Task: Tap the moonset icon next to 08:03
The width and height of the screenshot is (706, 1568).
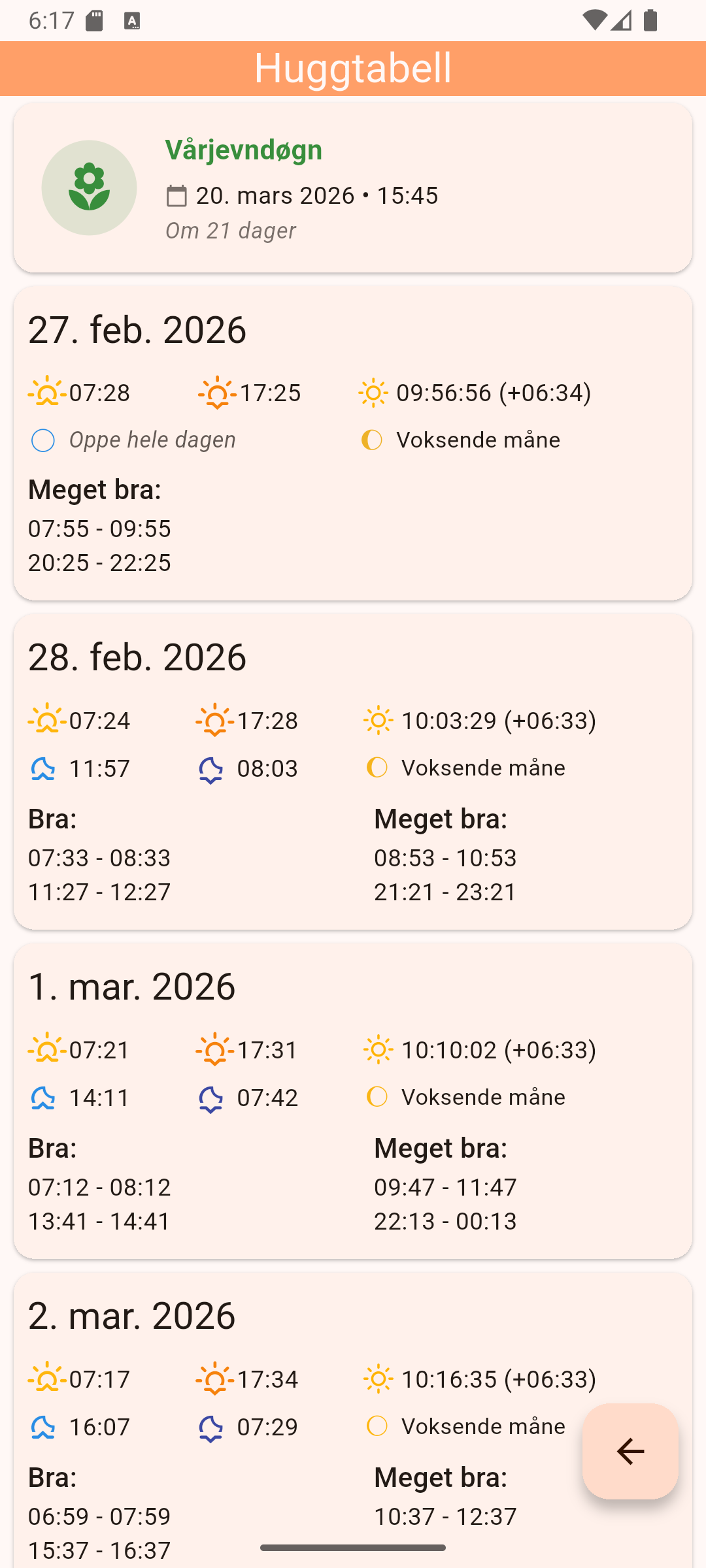Action: 210,769
